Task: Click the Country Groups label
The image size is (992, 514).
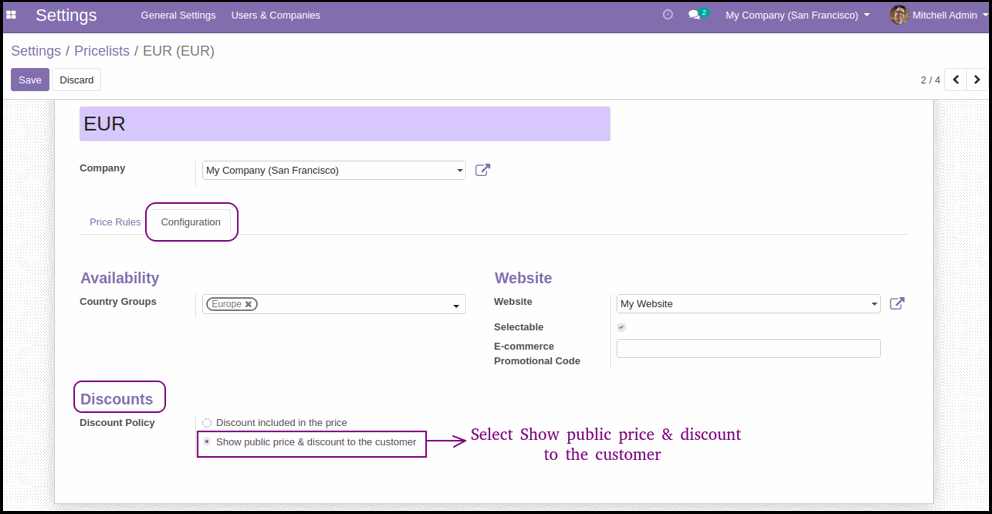Action: coord(118,301)
